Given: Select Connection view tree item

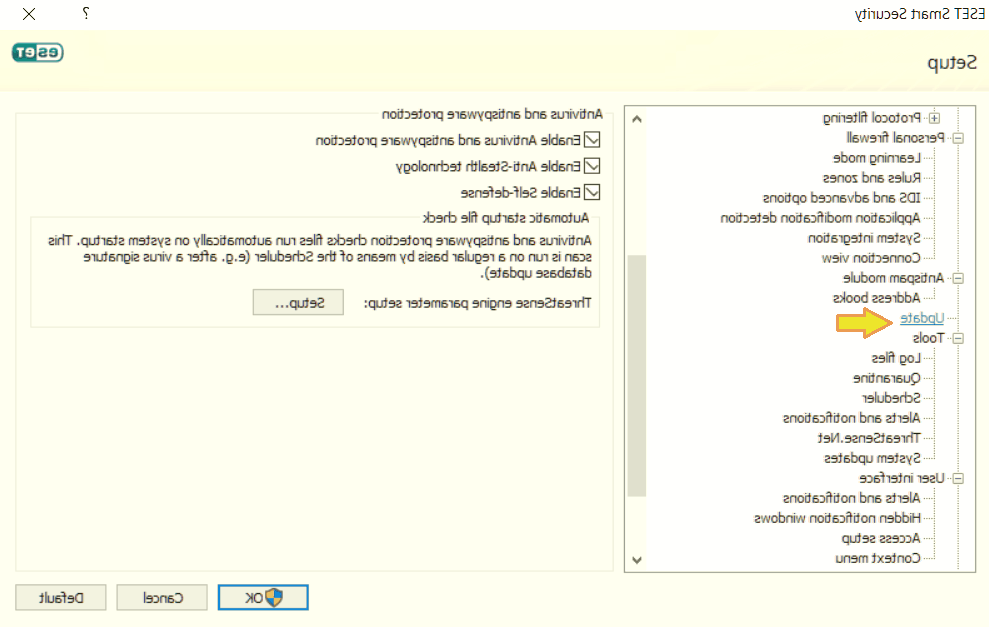Looking at the screenshot, I should pyautogui.click(x=871, y=258).
